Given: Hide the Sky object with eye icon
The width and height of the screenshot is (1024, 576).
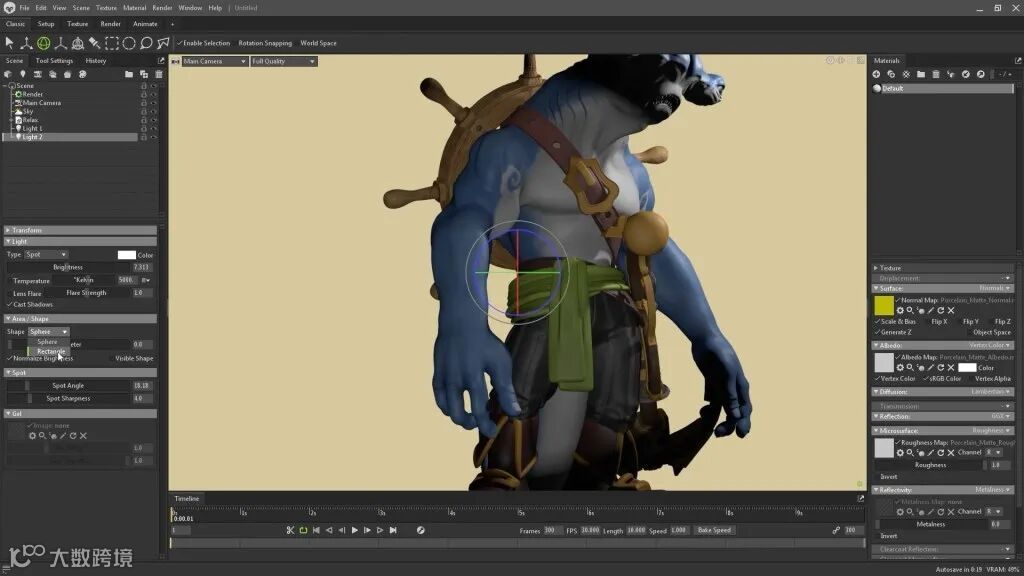Looking at the screenshot, I should point(153,111).
